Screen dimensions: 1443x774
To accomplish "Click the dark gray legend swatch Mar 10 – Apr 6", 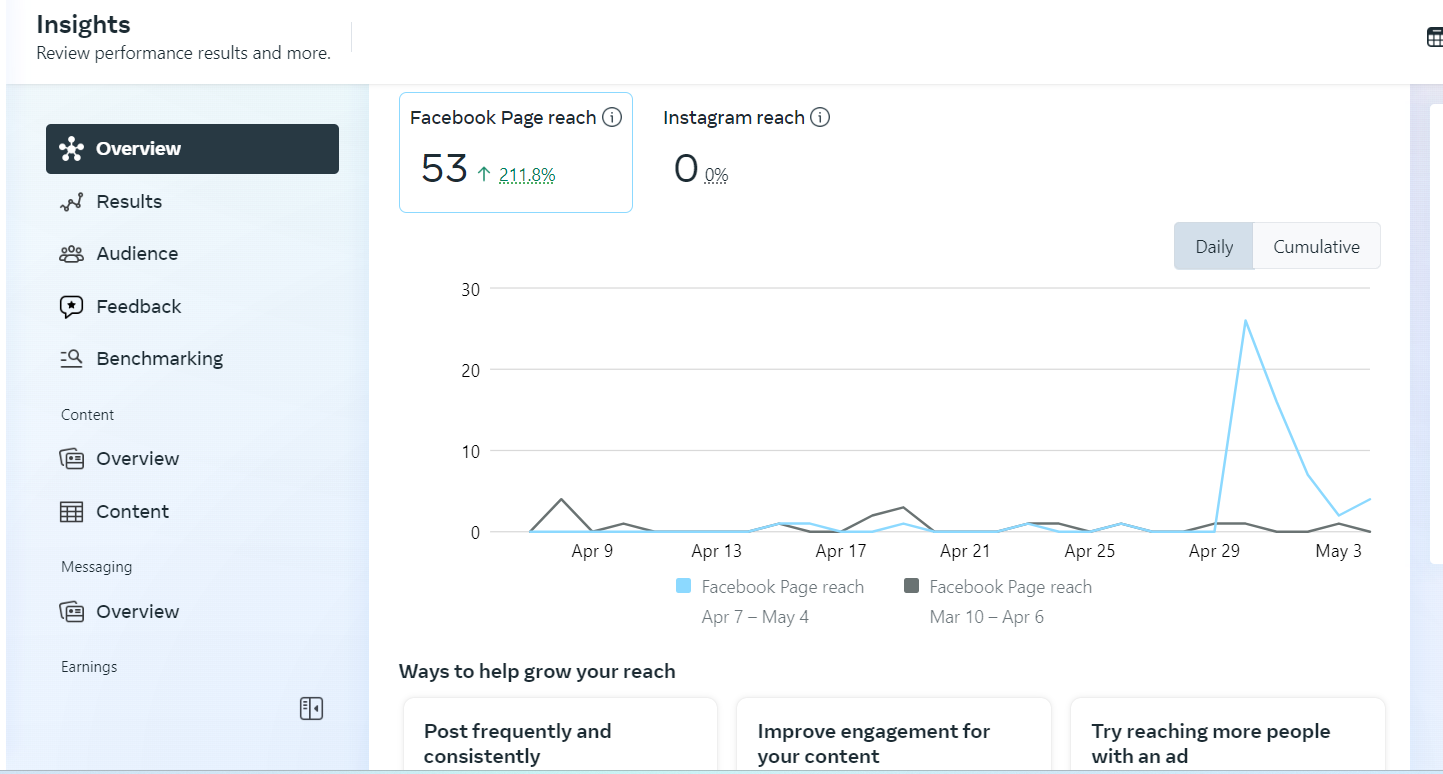I will click(911, 587).
